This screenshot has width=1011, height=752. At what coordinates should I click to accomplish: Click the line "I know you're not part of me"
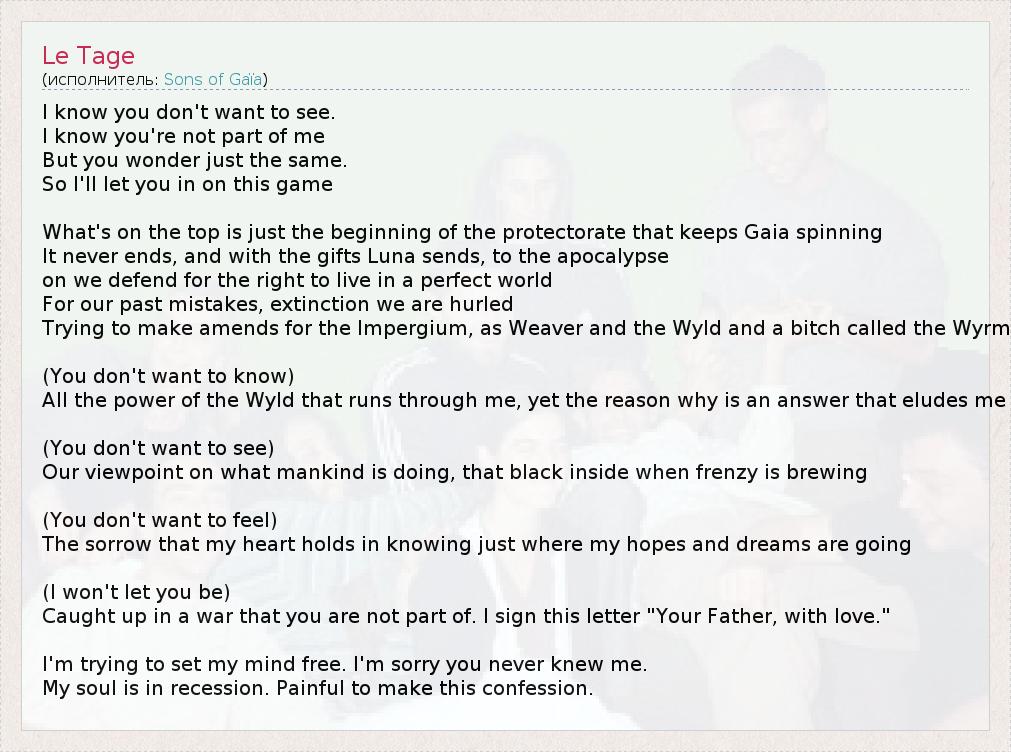183,136
